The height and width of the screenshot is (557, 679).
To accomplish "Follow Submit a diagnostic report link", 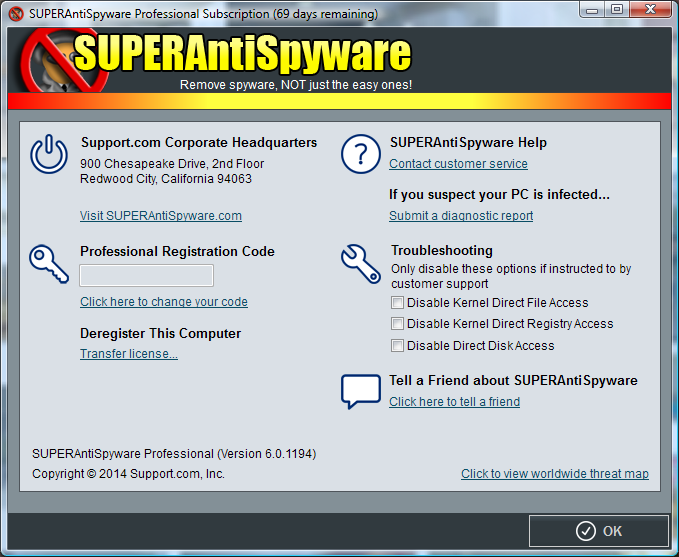I will pos(461,216).
